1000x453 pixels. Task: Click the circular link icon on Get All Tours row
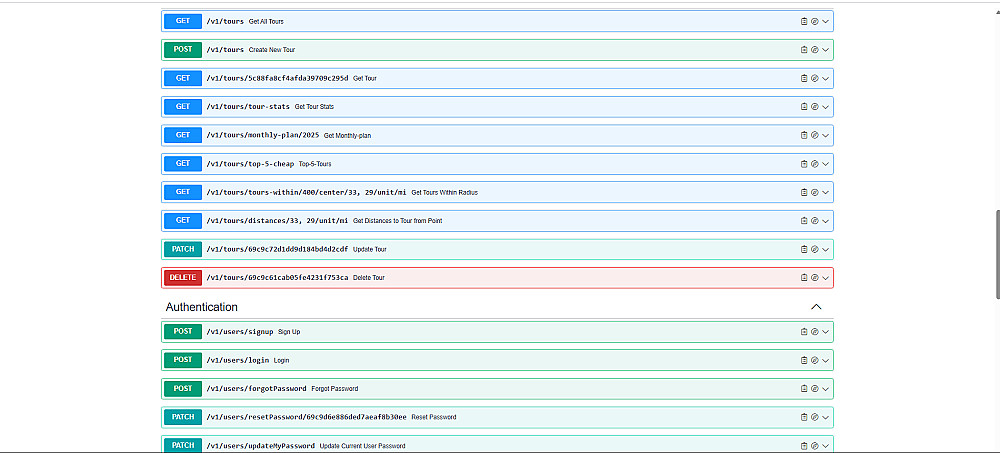tap(814, 21)
